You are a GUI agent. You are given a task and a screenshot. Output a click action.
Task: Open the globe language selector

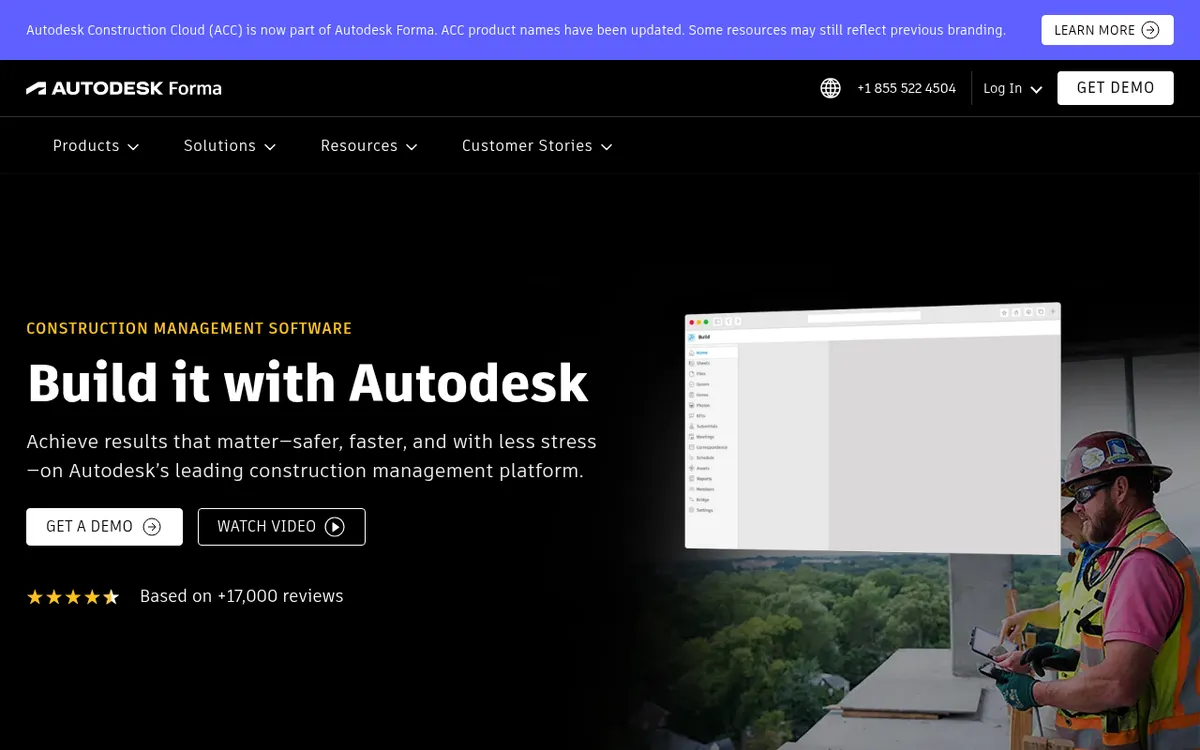[x=830, y=88]
